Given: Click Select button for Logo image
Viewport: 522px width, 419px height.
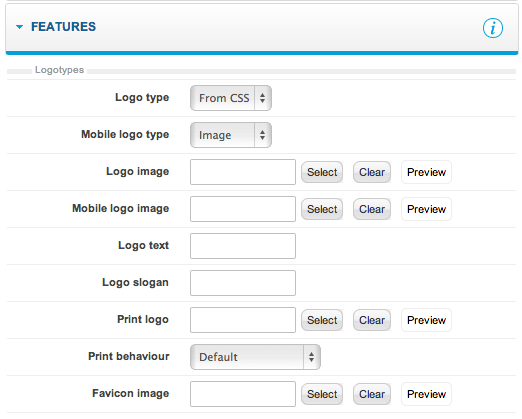Looking at the screenshot, I should (322, 172).
